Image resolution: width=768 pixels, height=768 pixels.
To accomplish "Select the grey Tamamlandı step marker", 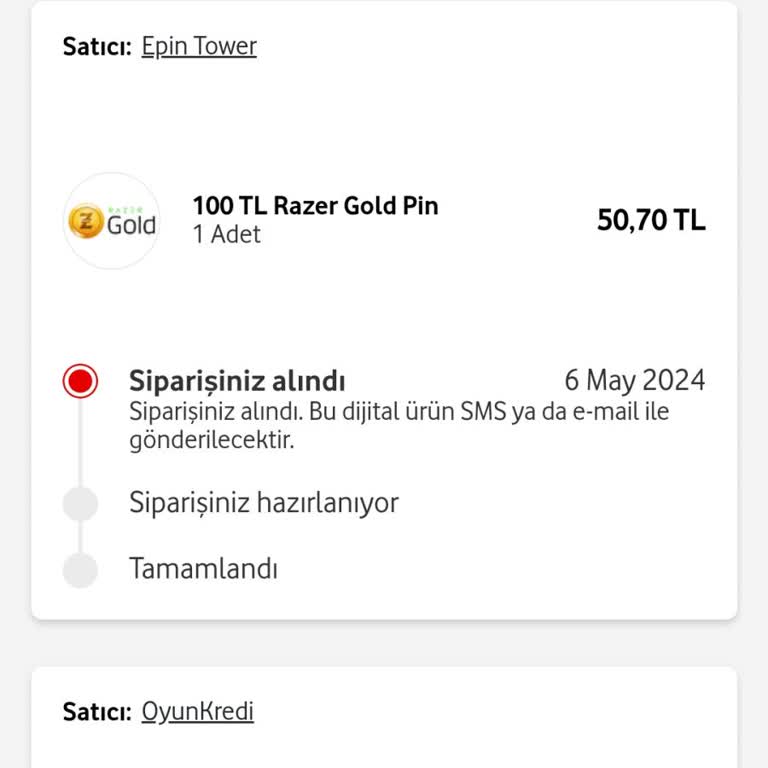I will point(80,570).
